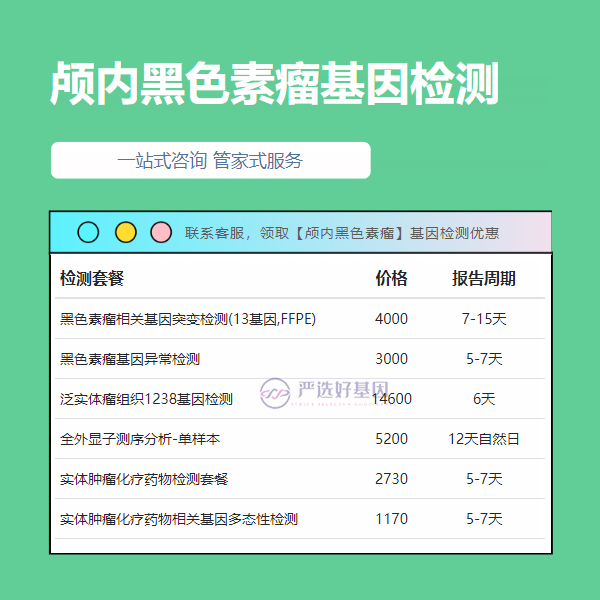Viewport: 600px width, 600px height.
Task: Click the report period 12天自然日
Action: 484,439
